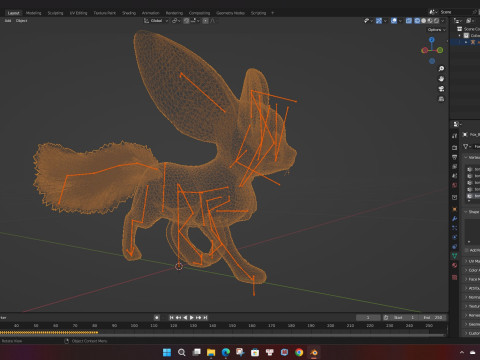Click the green Y axis on navigation gizmo
This screenshot has height=360, width=480.
[440, 50]
